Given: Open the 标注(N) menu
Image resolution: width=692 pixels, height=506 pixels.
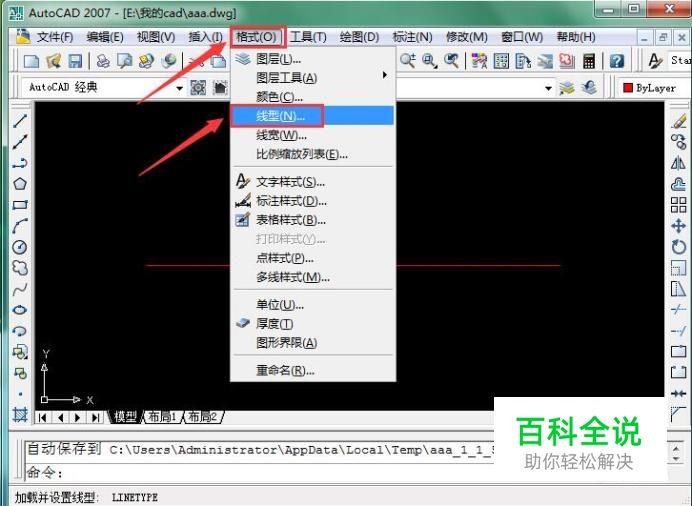Looking at the screenshot, I should tap(412, 37).
